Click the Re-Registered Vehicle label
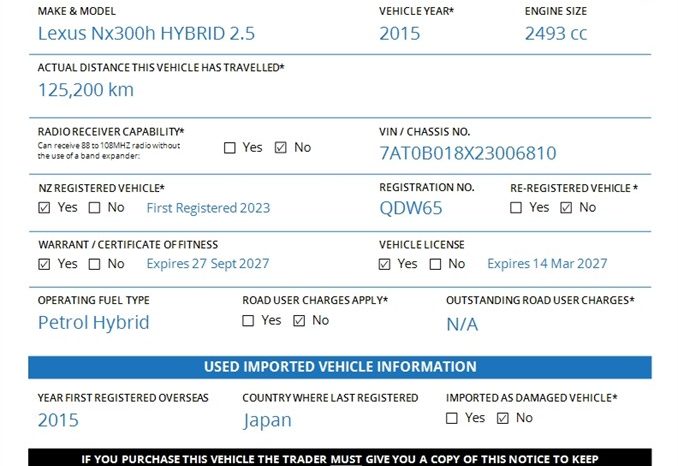This screenshot has height=466, width=678. tap(574, 188)
